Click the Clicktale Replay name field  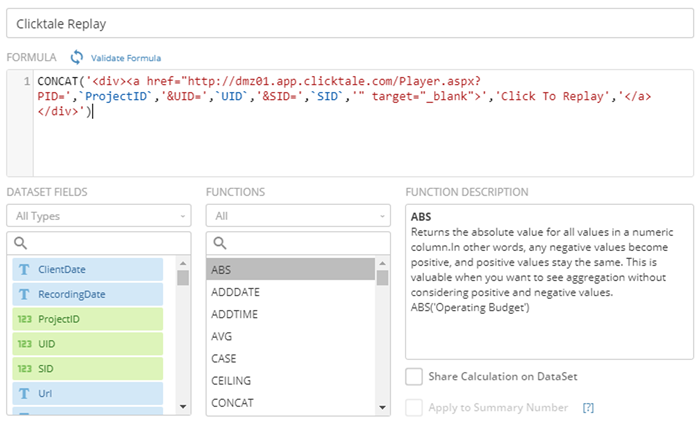350,21
